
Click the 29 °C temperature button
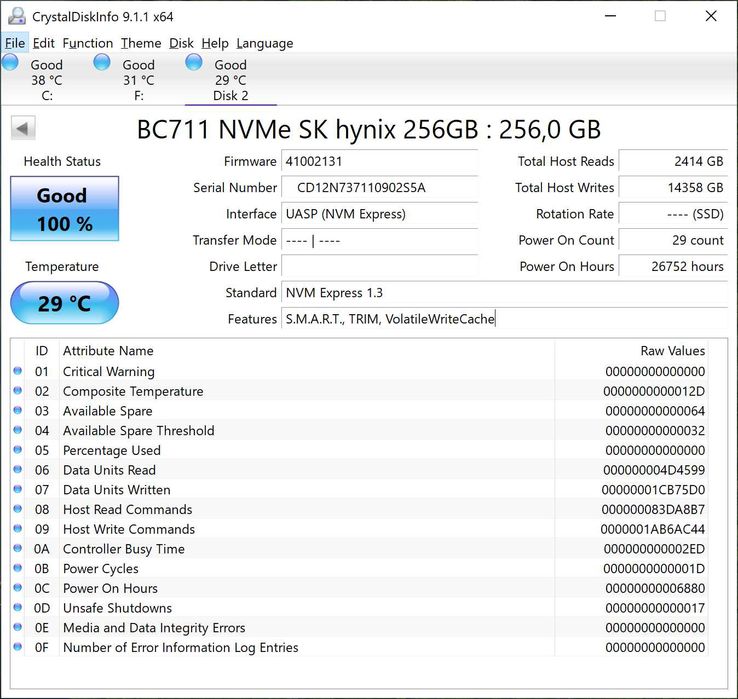coord(64,303)
